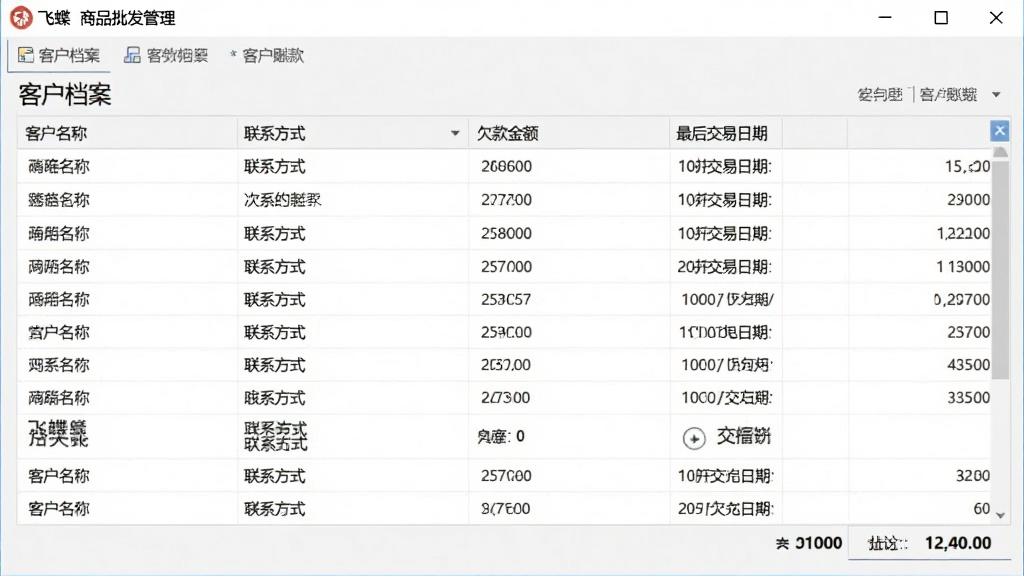Click the scroll down arrow of table
1024x576 pixels.
tap(1000, 515)
